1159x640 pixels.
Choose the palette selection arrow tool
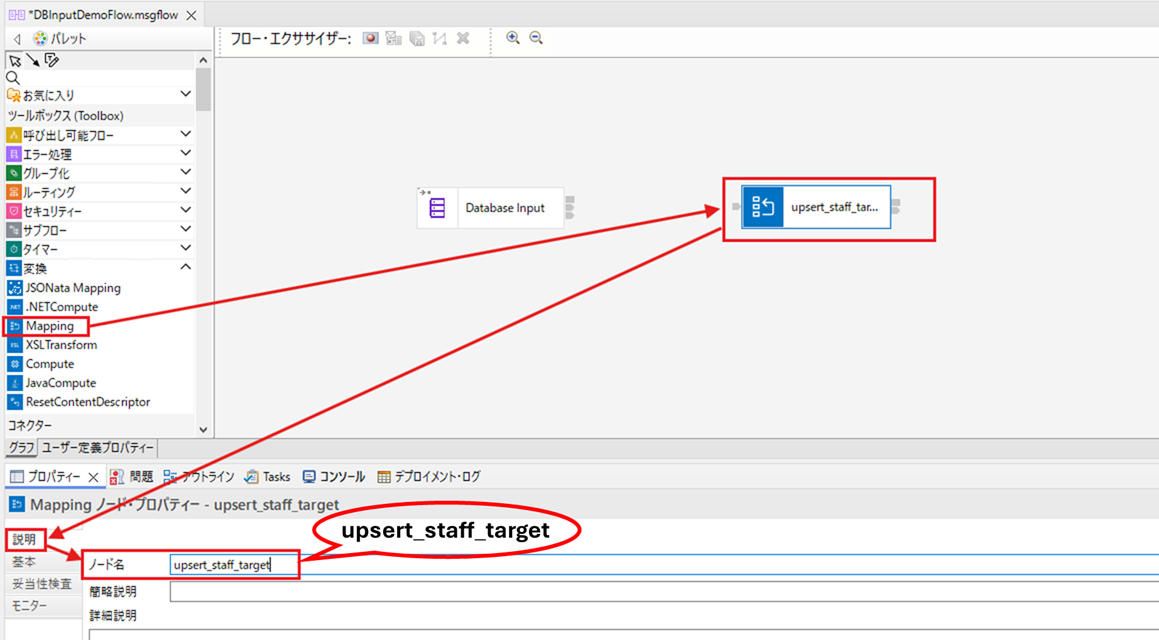pos(15,61)
